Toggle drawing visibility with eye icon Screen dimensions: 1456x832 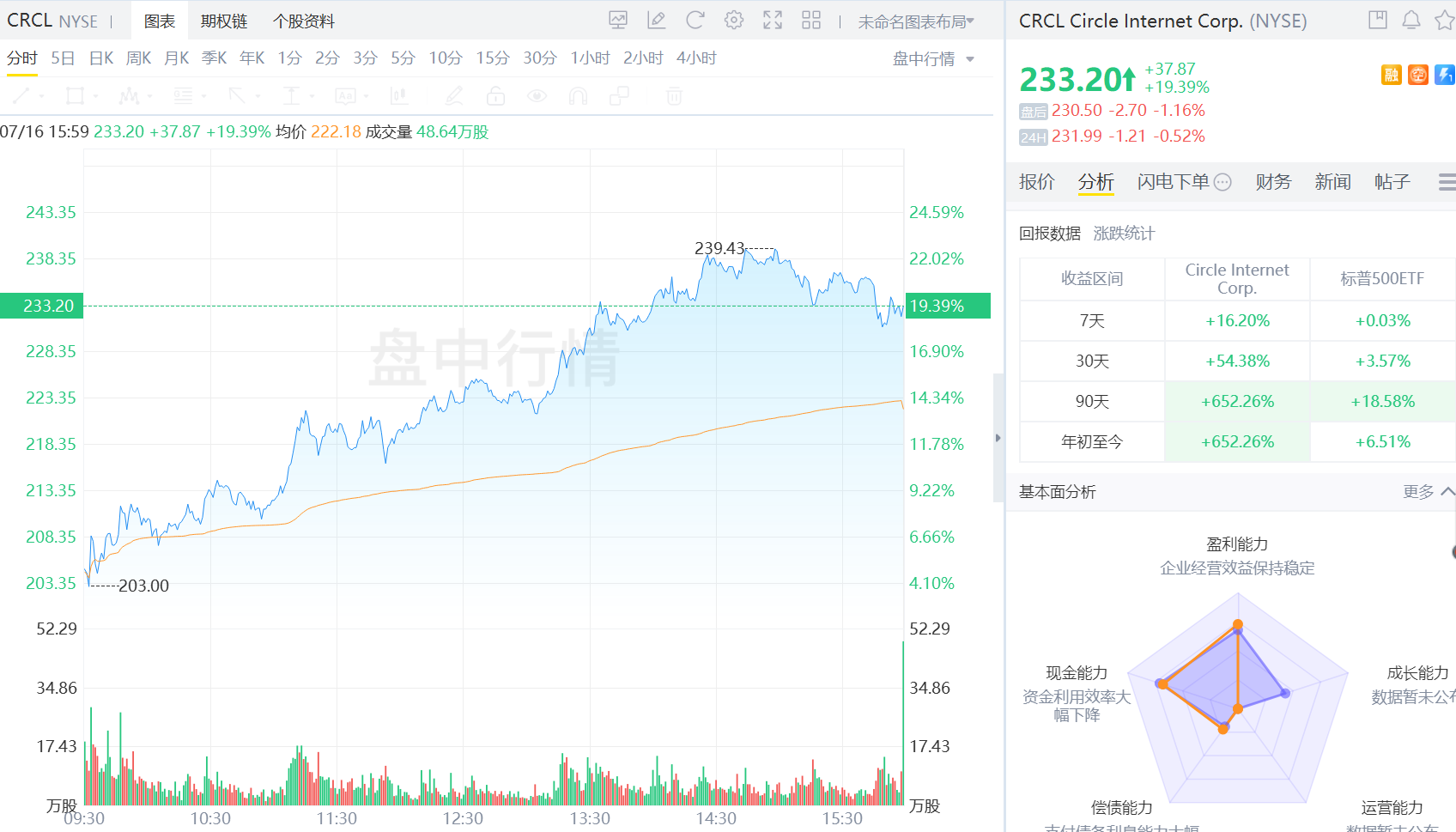coord(537,95)
